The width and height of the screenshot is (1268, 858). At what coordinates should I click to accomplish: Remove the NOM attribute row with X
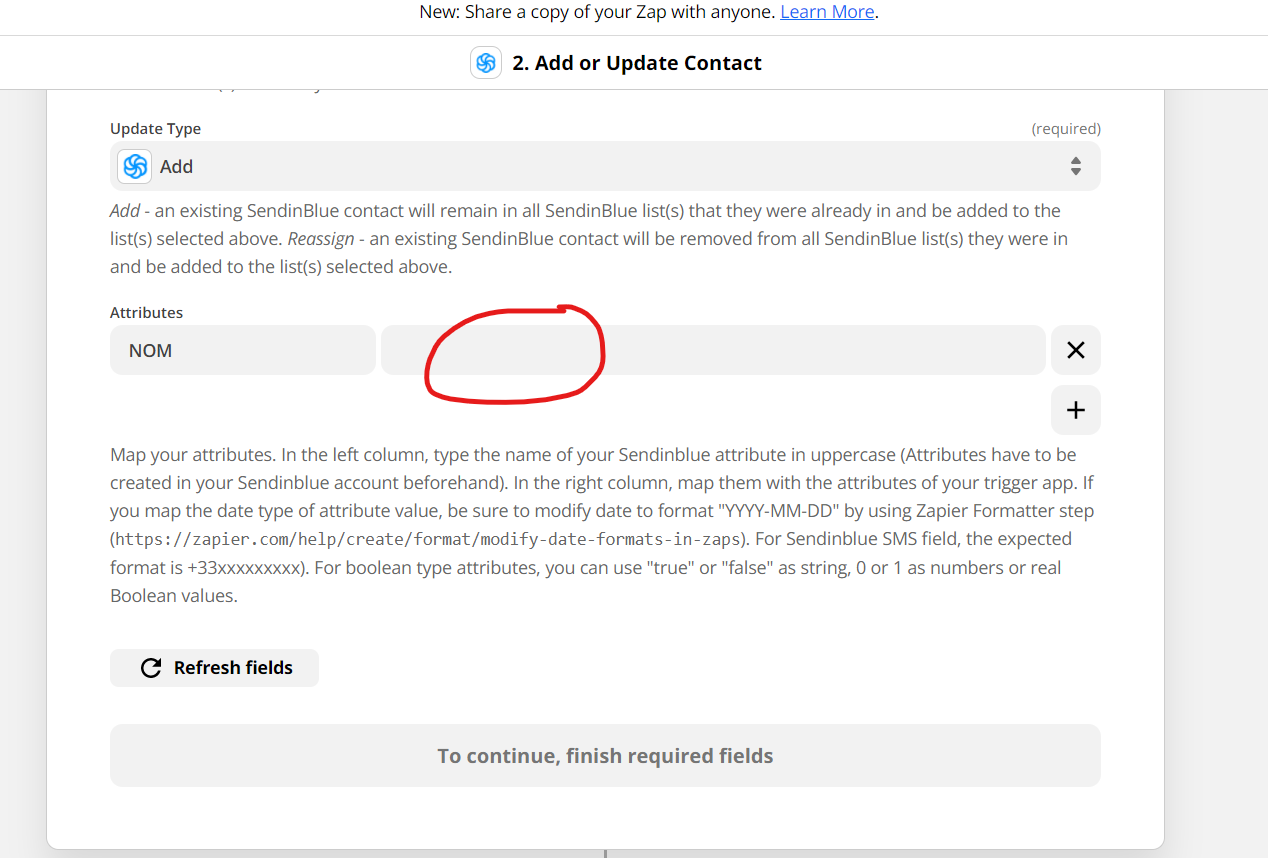click(x=1076, y=350)
